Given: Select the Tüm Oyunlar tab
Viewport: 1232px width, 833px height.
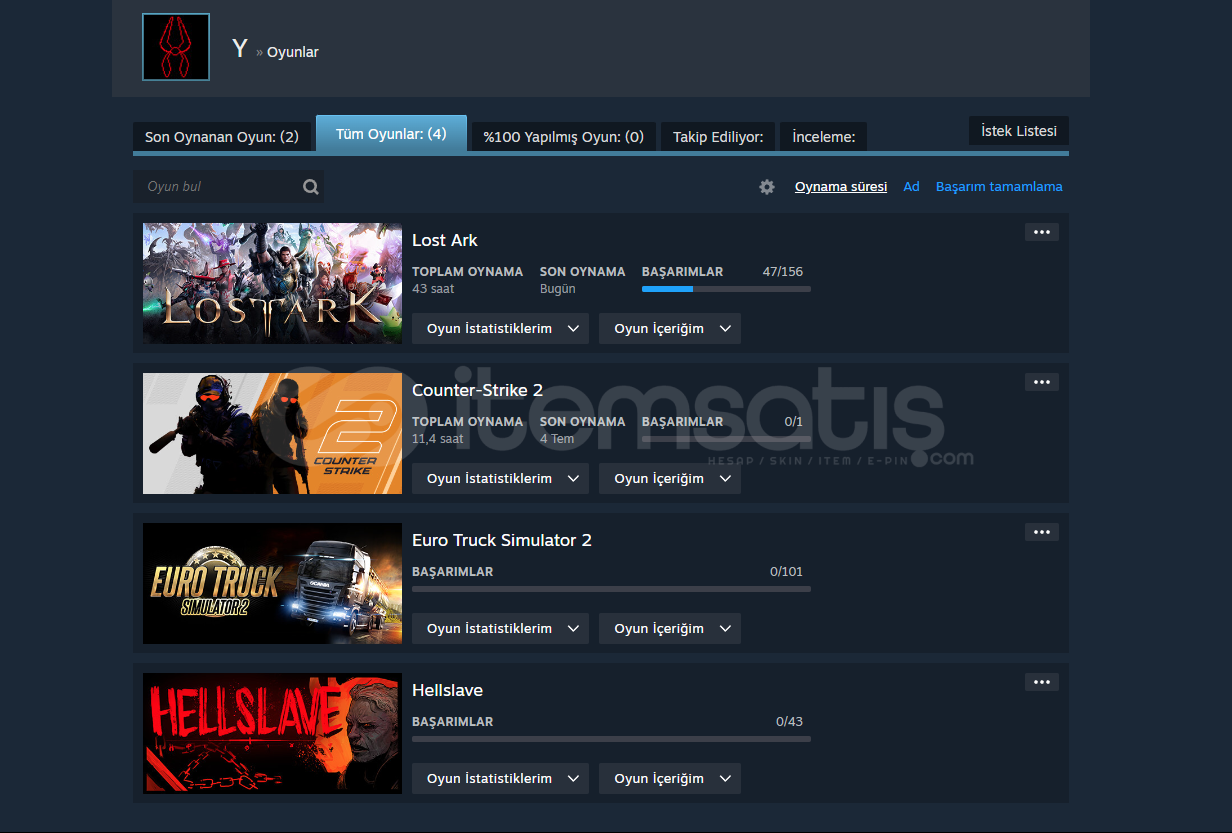Looking at the screenshot, I should (391, 134).
